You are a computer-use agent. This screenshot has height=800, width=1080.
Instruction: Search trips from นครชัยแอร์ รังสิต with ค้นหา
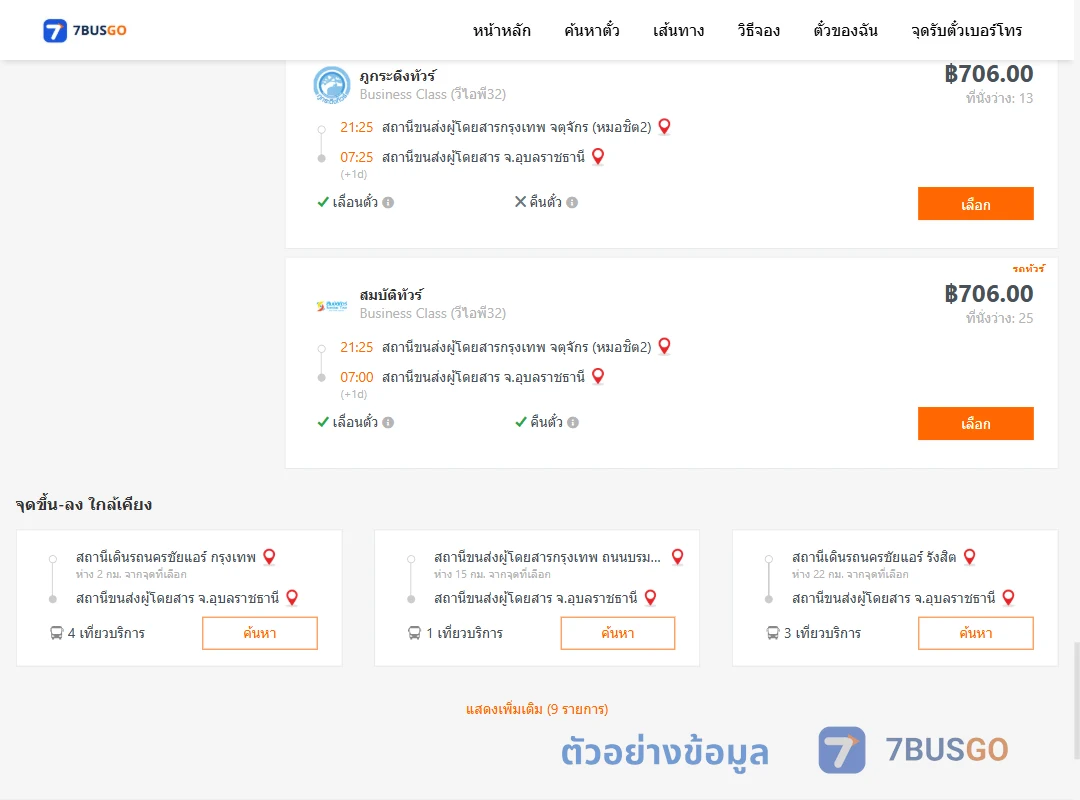tap(975, 633)
